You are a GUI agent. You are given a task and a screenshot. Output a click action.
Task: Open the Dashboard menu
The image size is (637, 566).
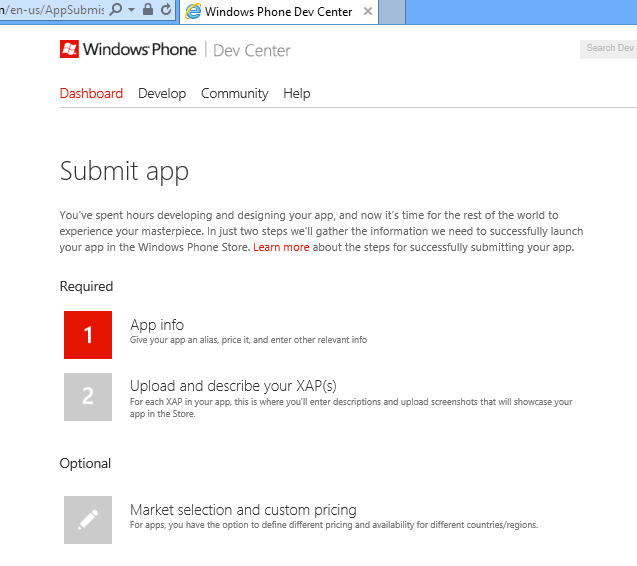[x=91, y=93]
